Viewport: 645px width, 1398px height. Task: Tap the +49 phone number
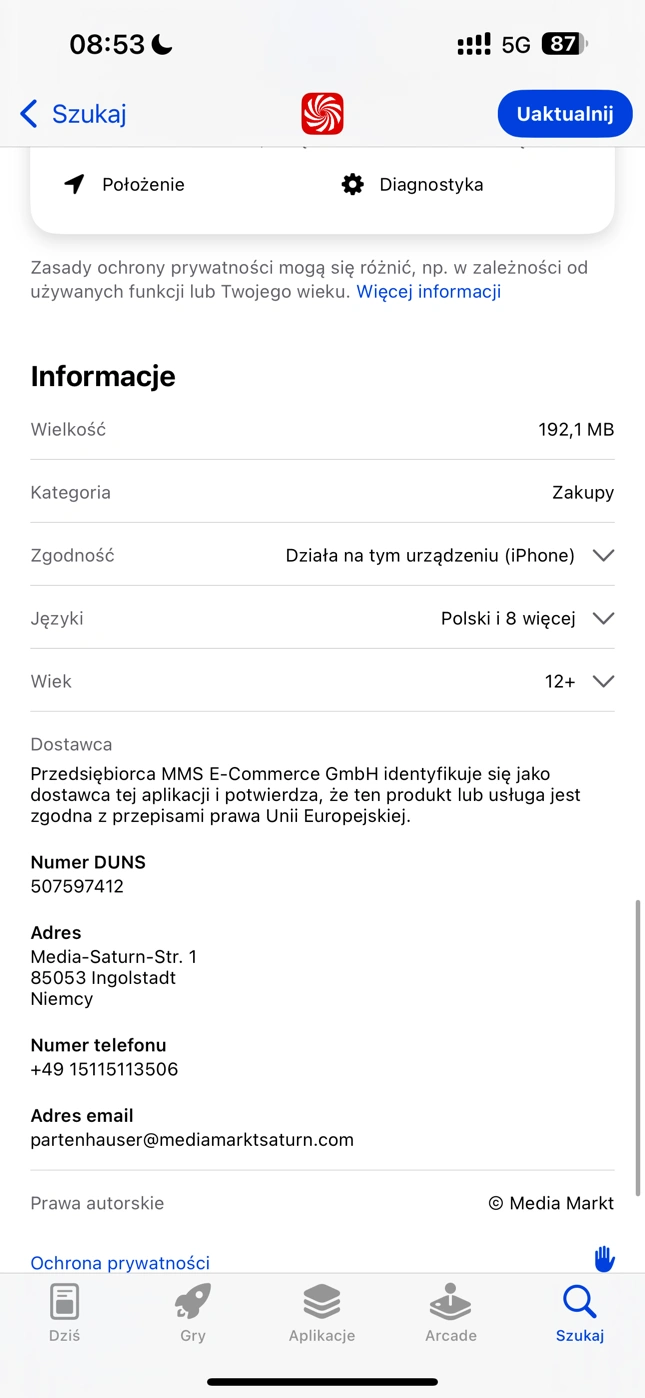tap(104, 1069)
